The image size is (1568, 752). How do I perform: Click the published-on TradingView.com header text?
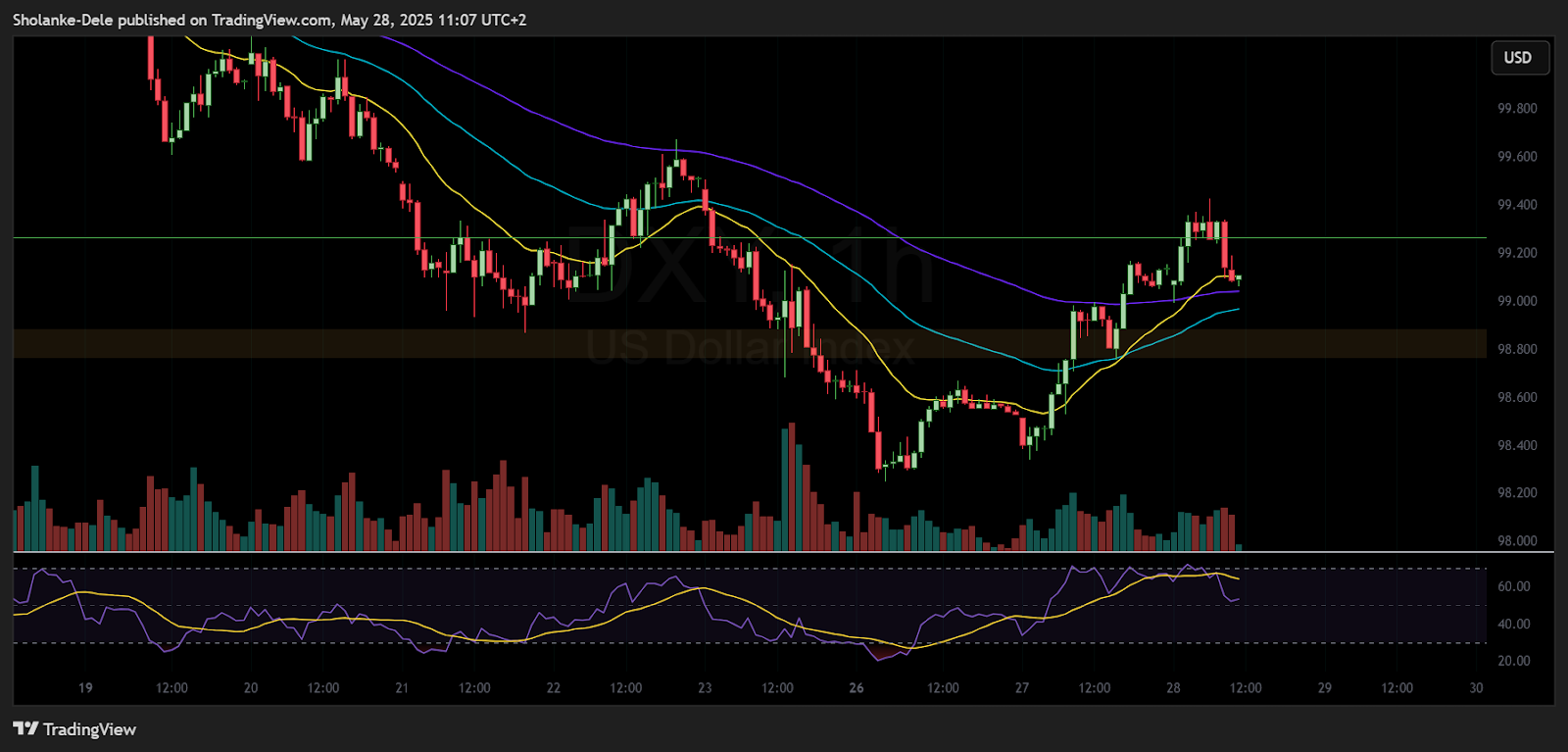269,20
